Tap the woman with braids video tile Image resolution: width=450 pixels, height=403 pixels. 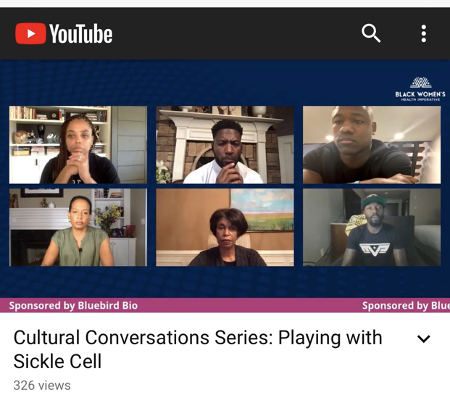click(78, 145)
